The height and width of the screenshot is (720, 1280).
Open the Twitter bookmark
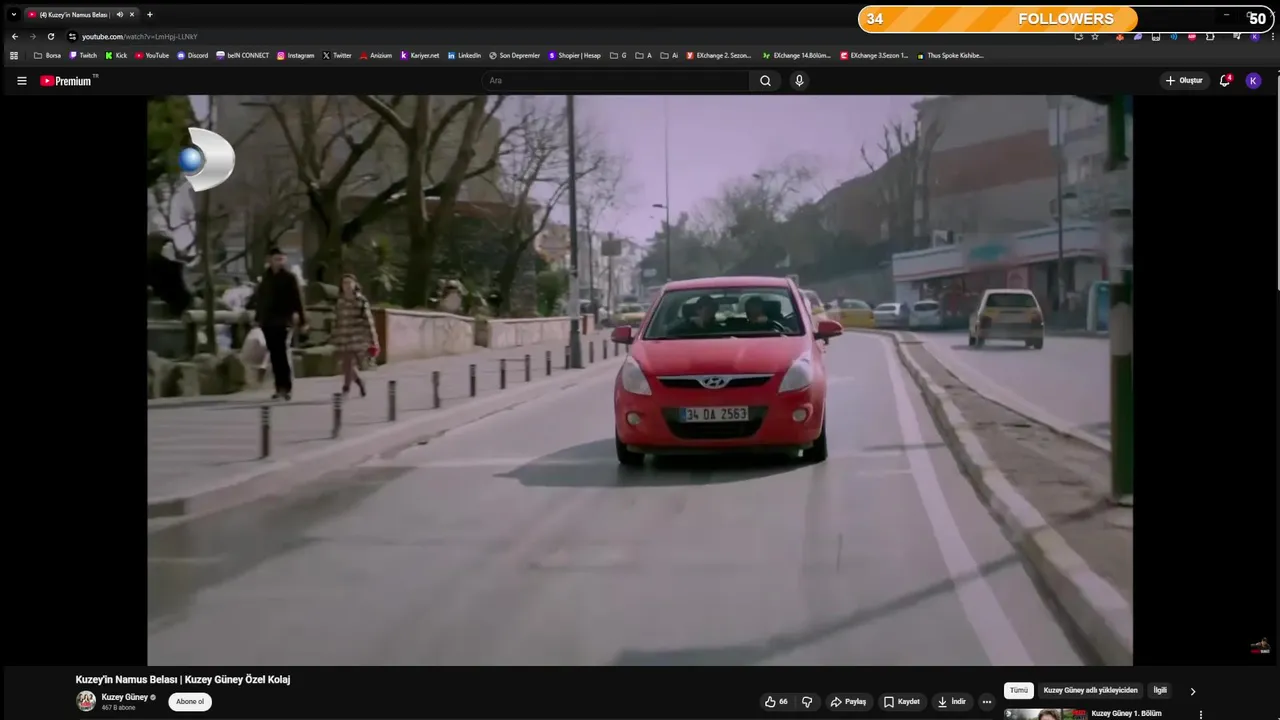pyautogui.click(x=337, y=56)
